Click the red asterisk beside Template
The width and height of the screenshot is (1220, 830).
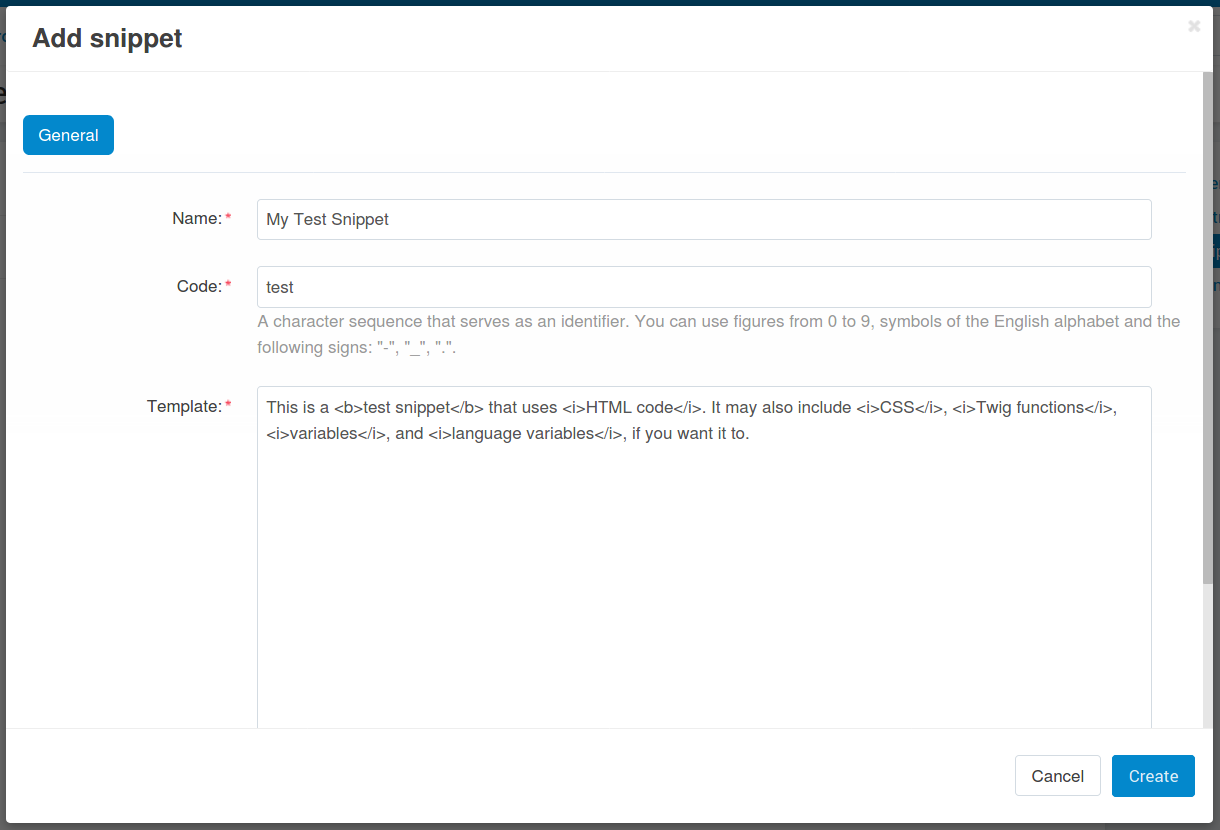(227, 405)
